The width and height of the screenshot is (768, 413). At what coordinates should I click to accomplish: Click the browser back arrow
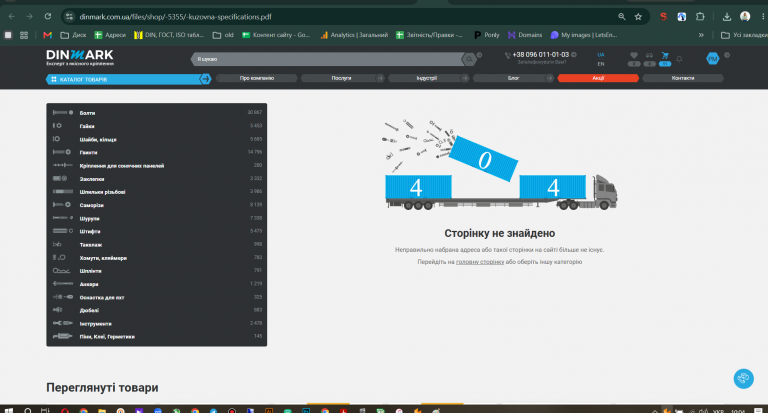click(11, 17)
